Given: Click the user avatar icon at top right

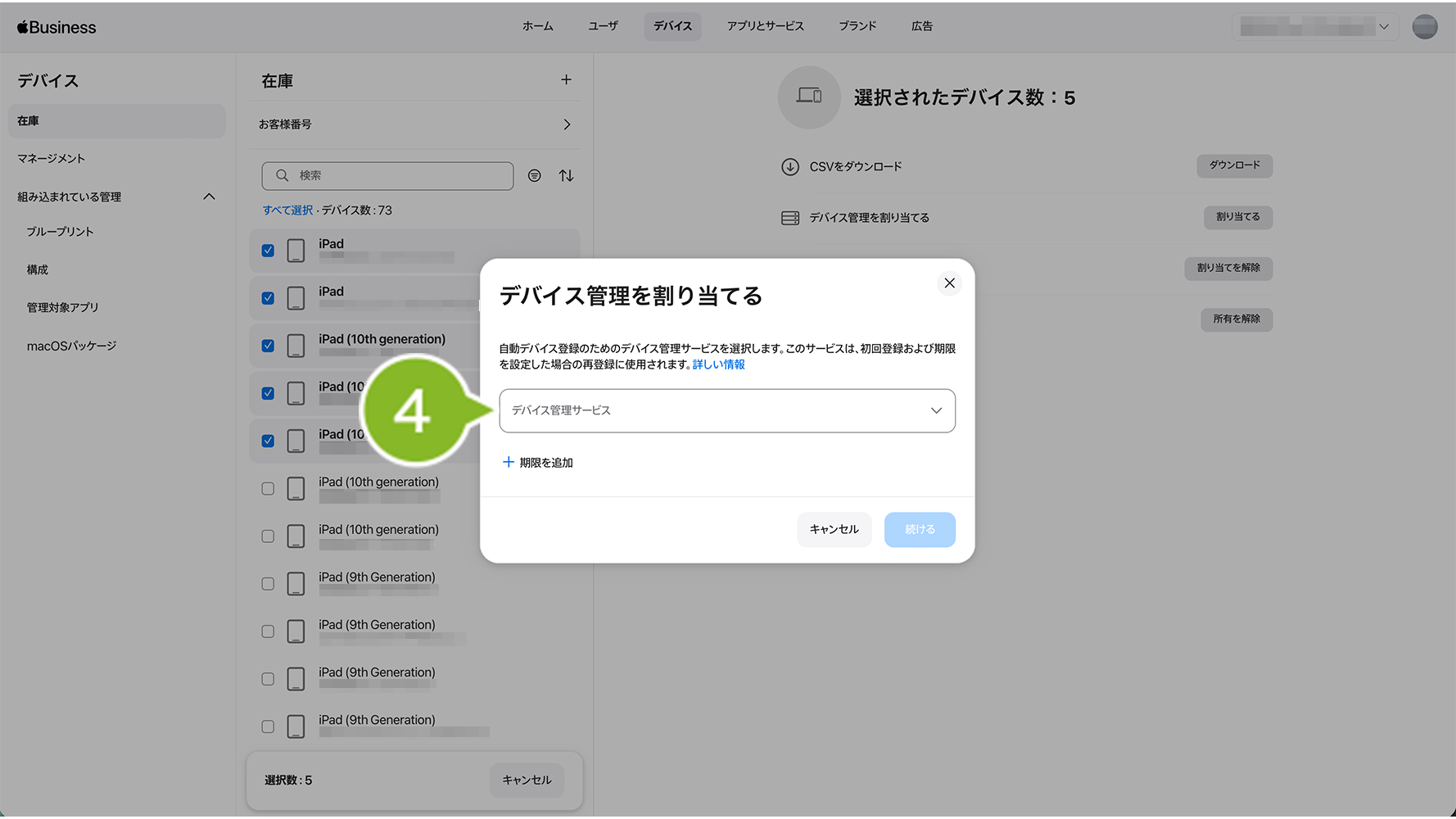Looking at the screenshot, I should click(x=1424, y=27).
